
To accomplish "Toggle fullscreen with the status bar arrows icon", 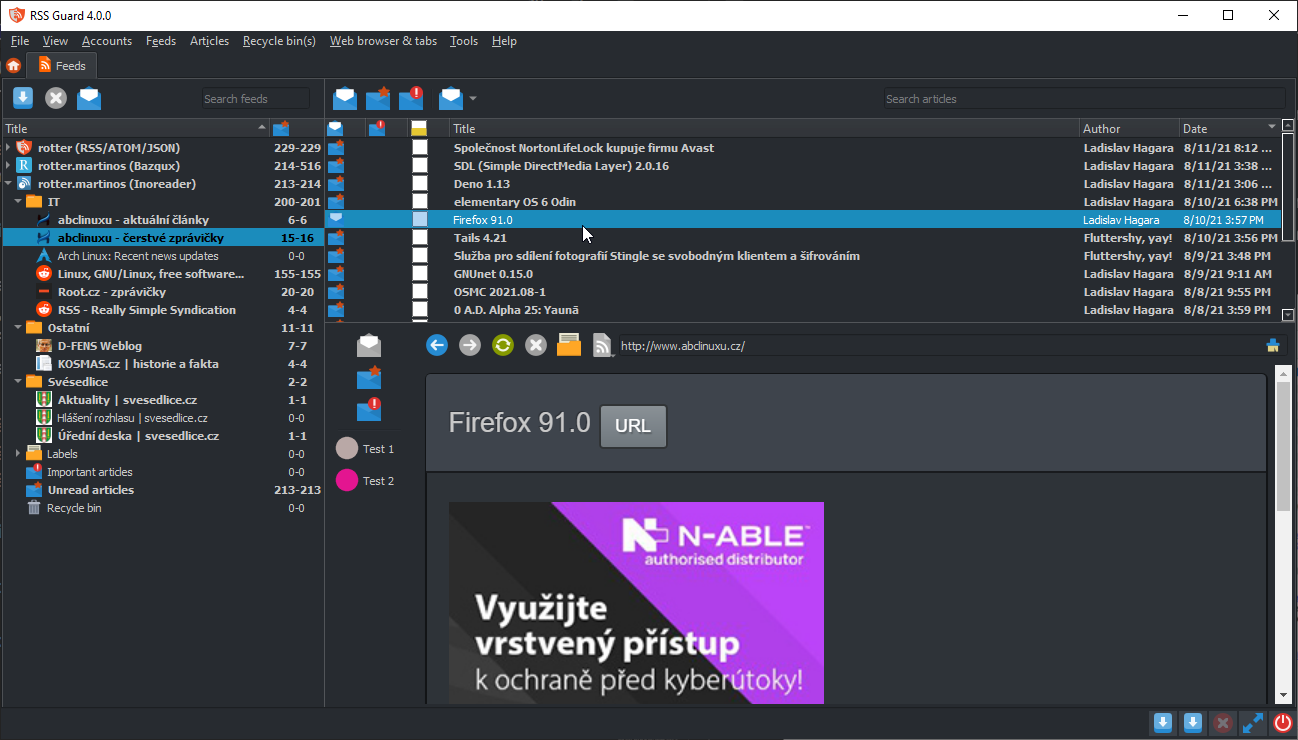I will coord(1252,724).
